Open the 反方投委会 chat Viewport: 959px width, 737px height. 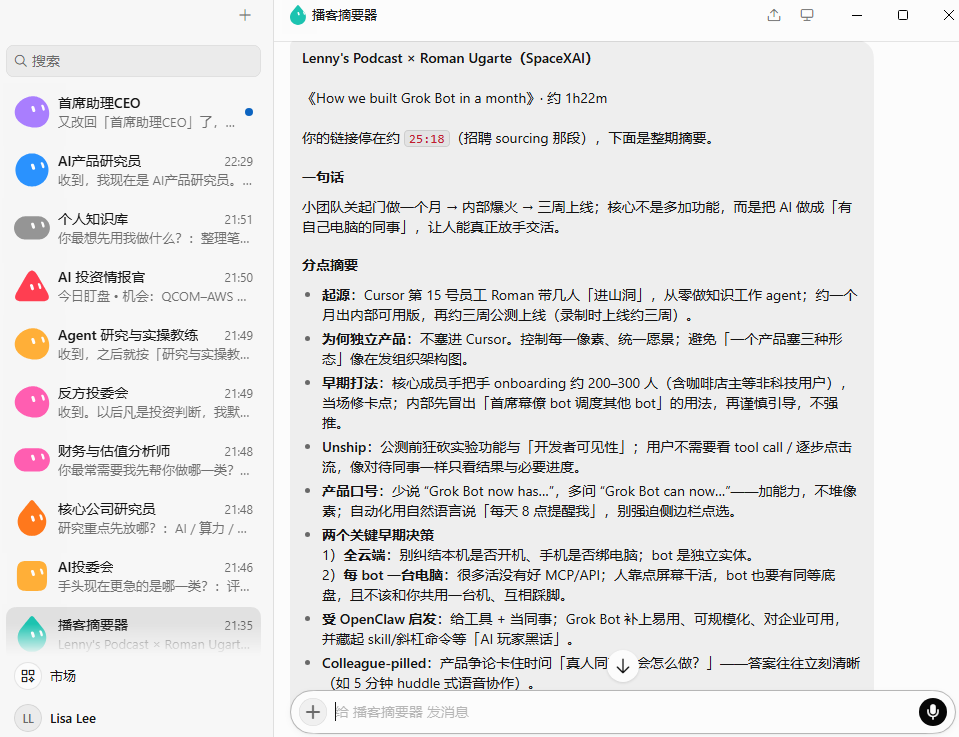133,402
